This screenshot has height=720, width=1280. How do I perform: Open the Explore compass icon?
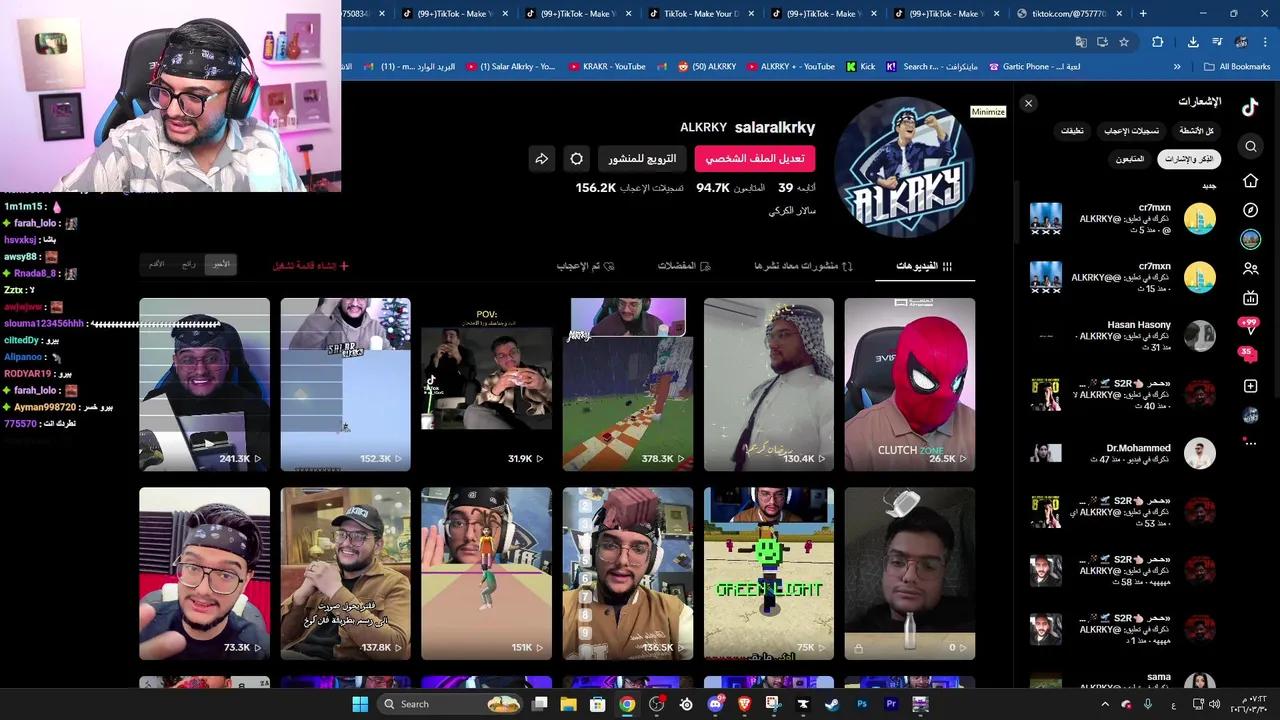tap(1250, 210)
